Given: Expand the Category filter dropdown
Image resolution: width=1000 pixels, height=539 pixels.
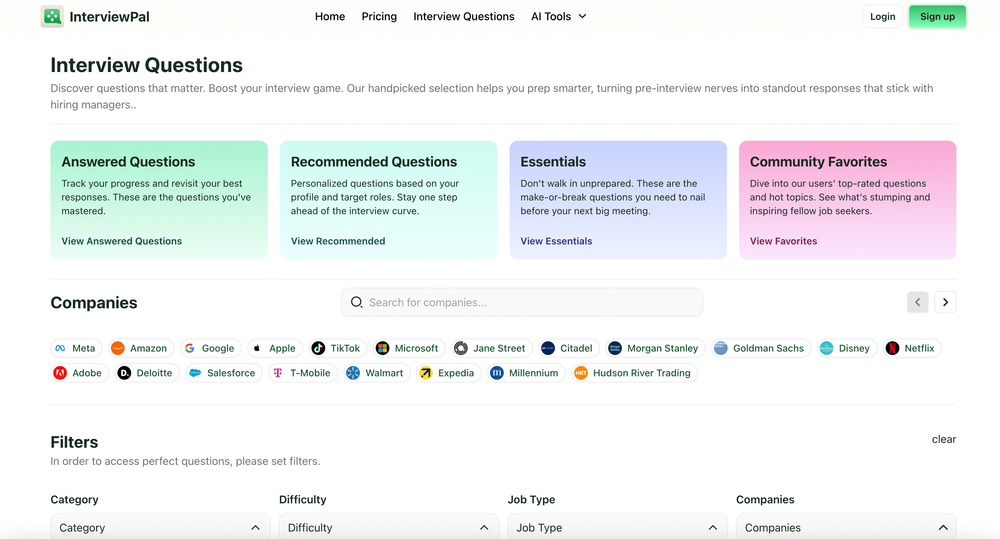Looking at the screenshot, I should [160, 527].
